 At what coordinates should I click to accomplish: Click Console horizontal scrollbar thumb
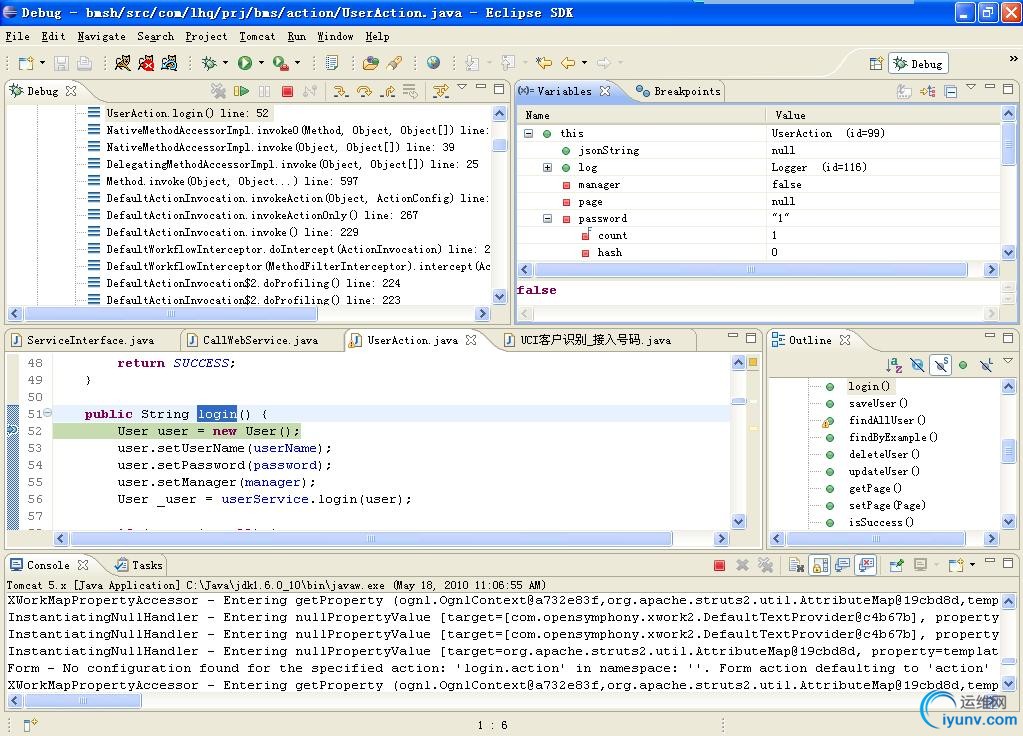(x=83, y=701)
